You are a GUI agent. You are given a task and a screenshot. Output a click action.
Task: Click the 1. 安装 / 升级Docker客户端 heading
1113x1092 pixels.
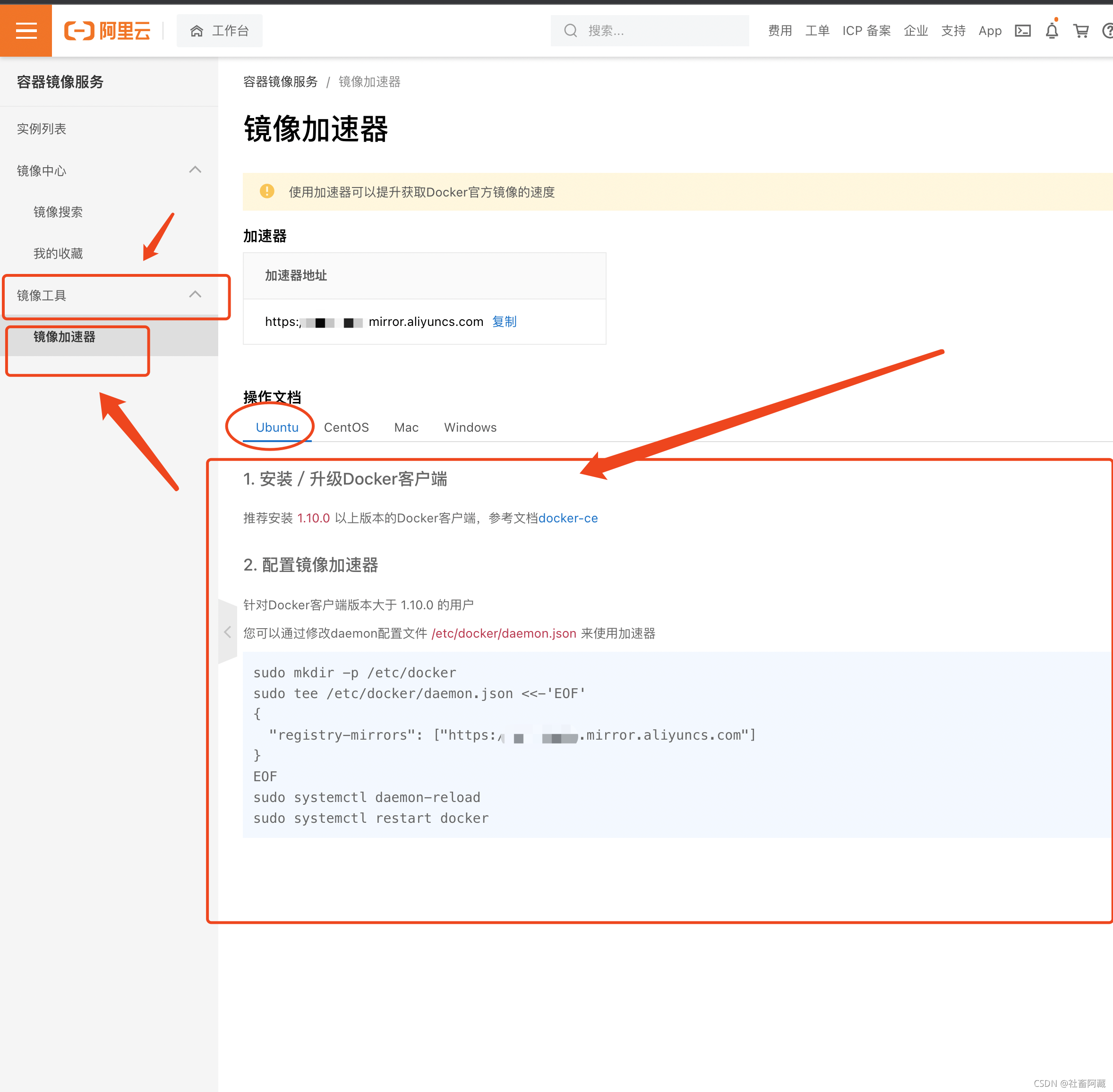[x=345, y=479]
